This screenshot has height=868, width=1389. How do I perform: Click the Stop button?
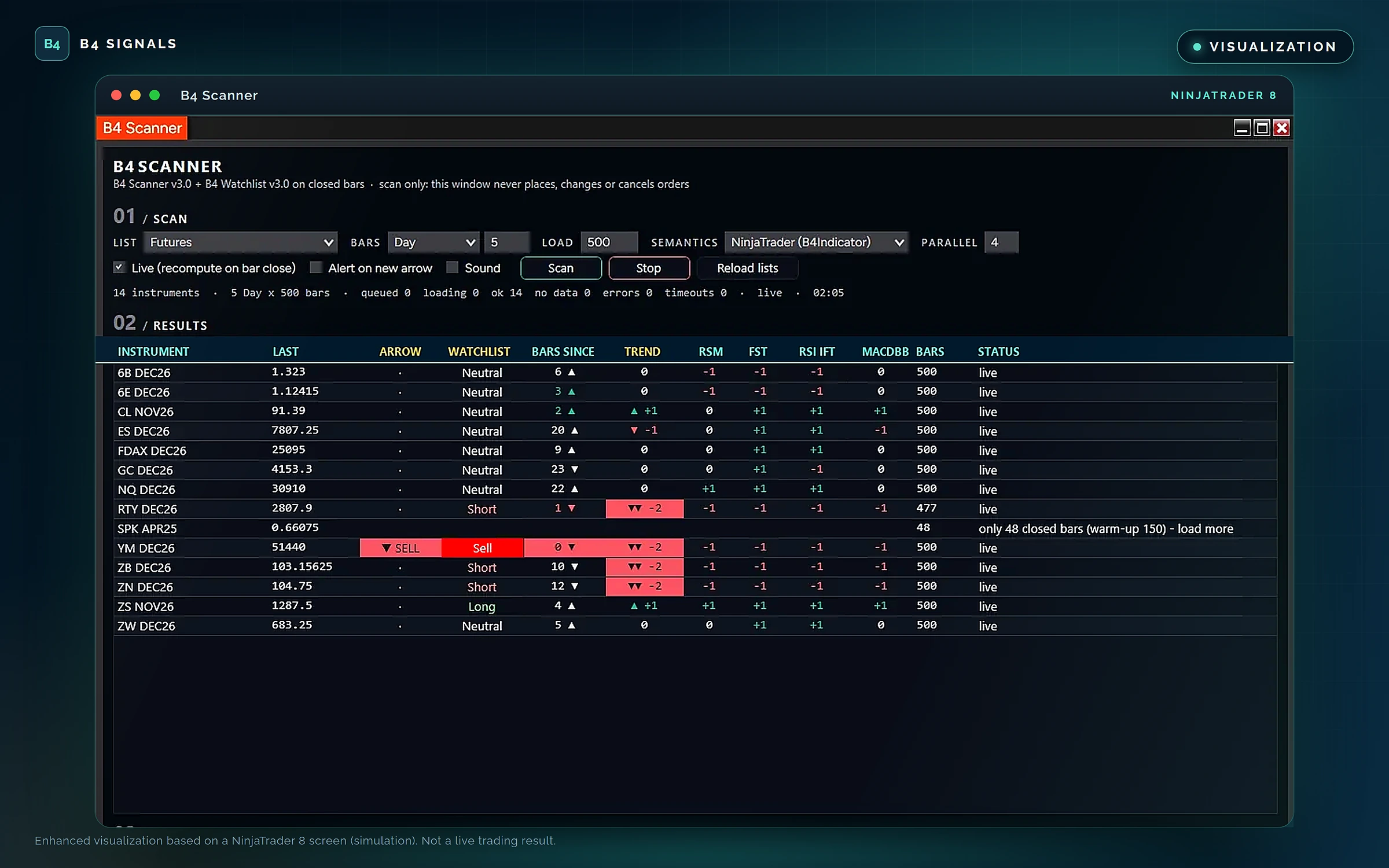coord(649,268)
